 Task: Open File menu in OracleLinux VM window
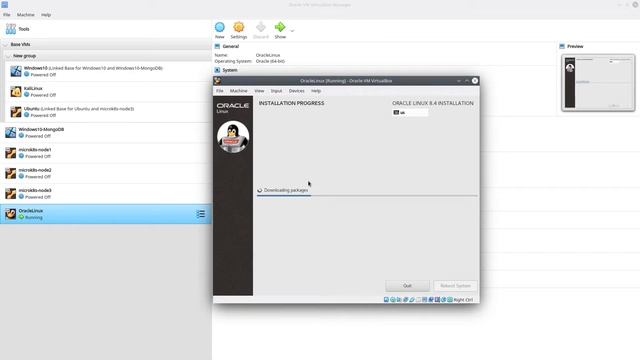[220, 91]
